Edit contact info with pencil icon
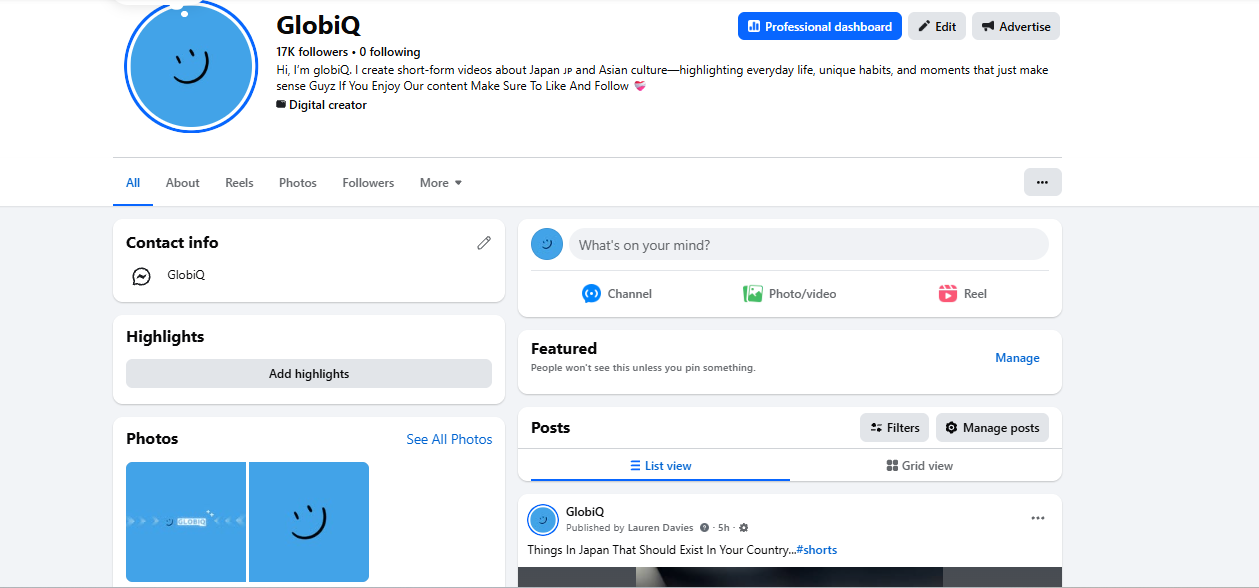 click(484, 242)
